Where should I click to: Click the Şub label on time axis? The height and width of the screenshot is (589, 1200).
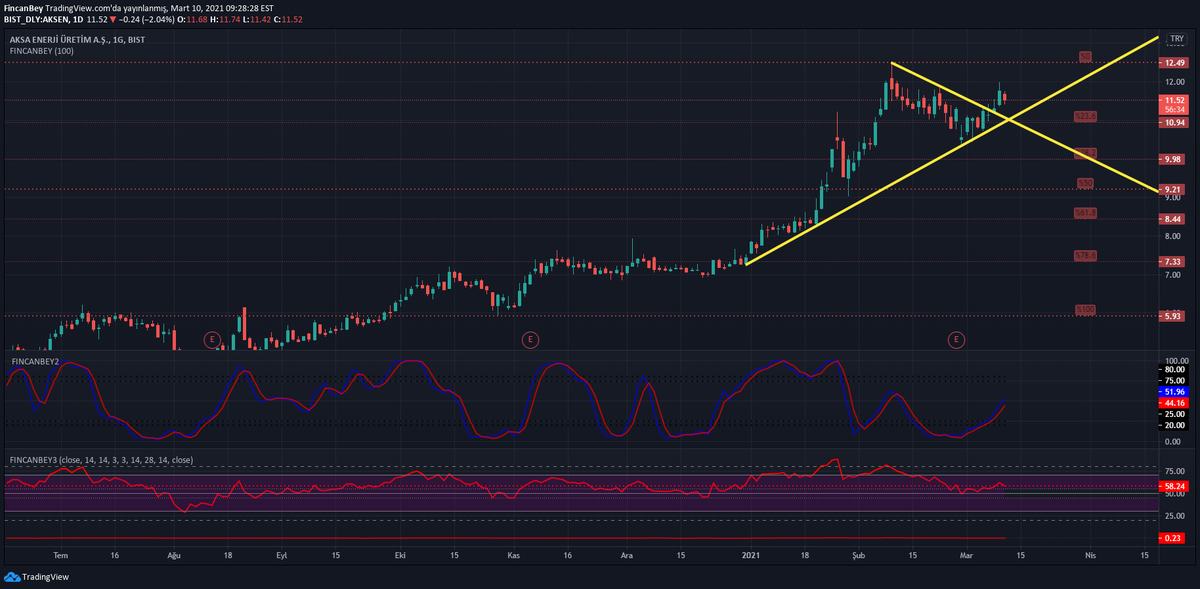(858, 555)
